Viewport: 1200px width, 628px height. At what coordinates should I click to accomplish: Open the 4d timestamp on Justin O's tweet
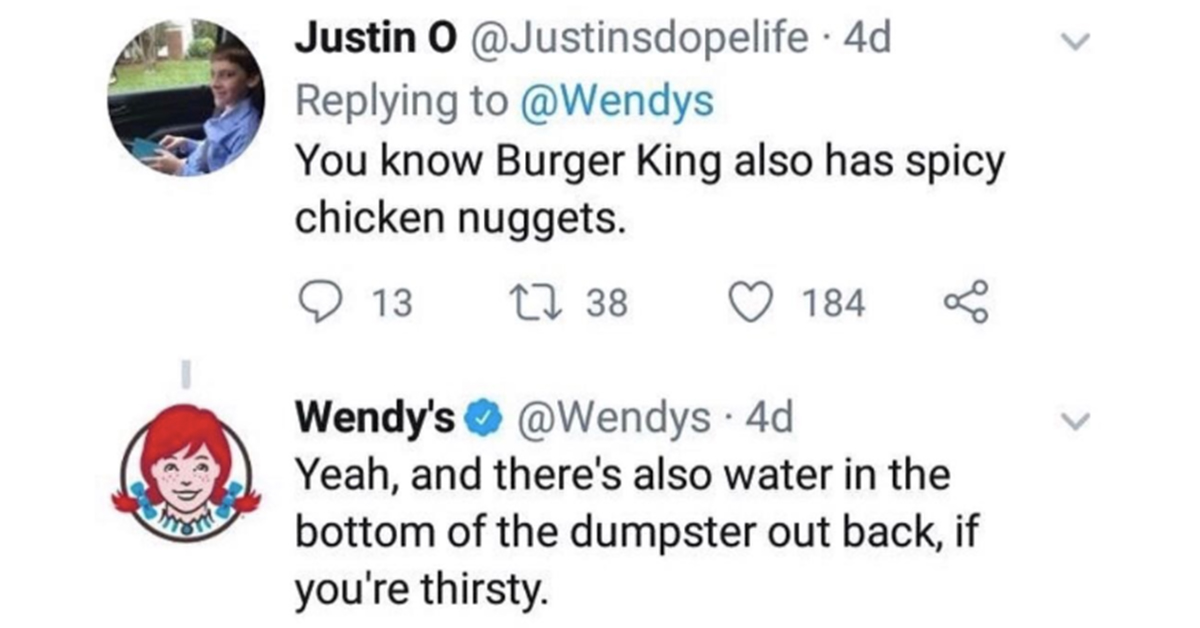(867, 39)
